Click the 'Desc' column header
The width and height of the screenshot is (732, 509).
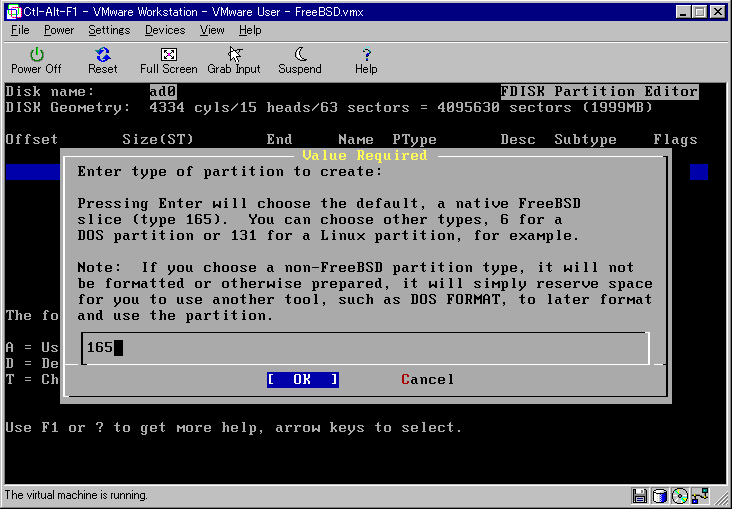(x=518, y=140)
